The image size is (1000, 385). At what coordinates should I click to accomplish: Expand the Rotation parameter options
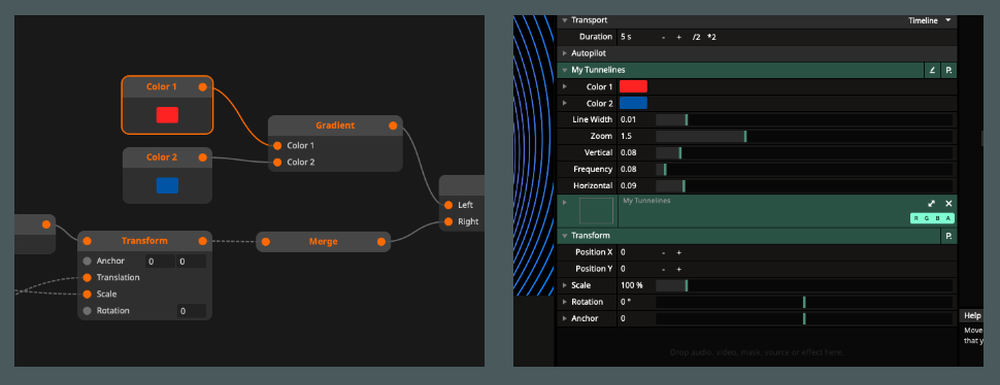tap(564, 302)
